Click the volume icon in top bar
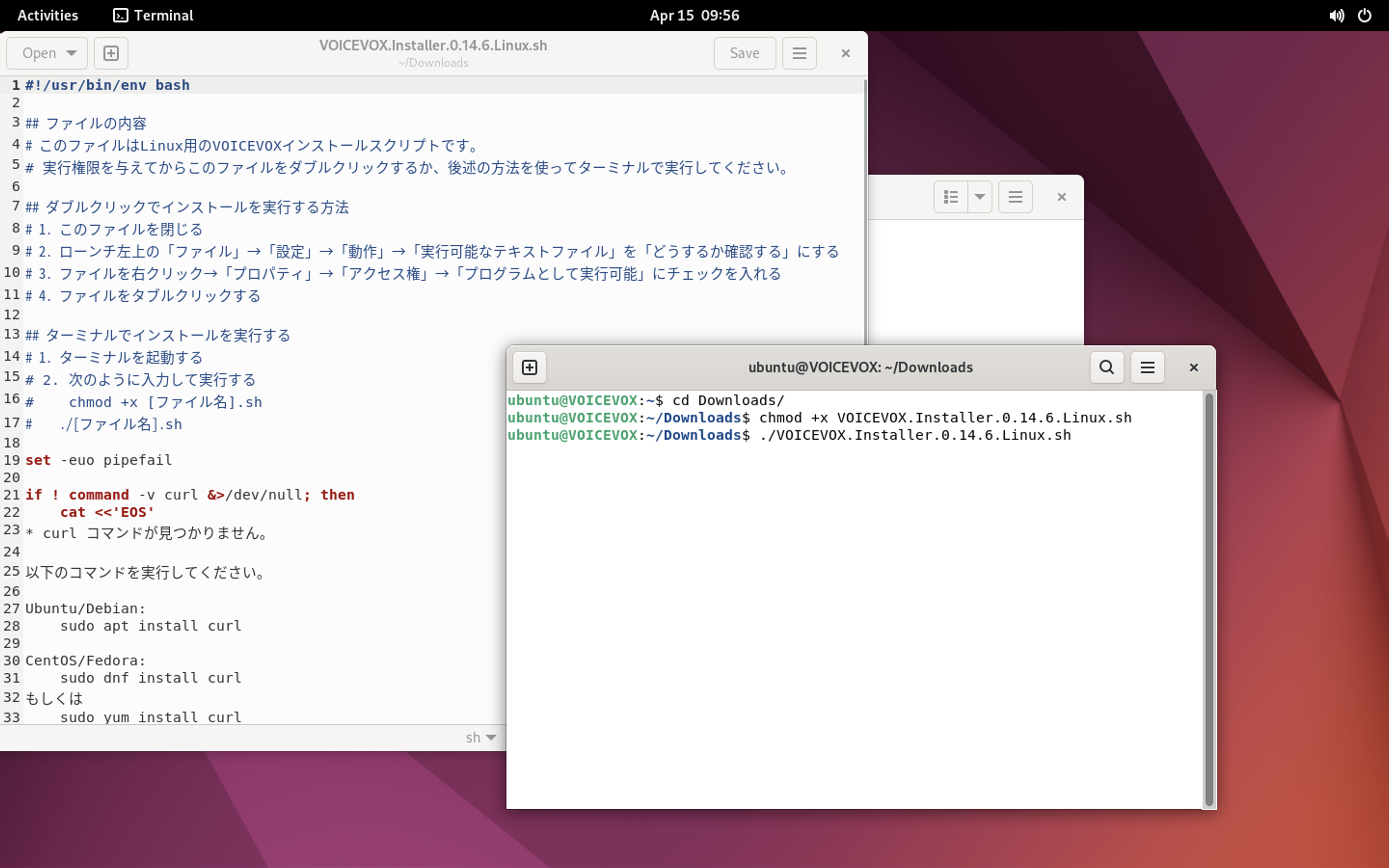The image size is (1389, 868). (1337, 15)
